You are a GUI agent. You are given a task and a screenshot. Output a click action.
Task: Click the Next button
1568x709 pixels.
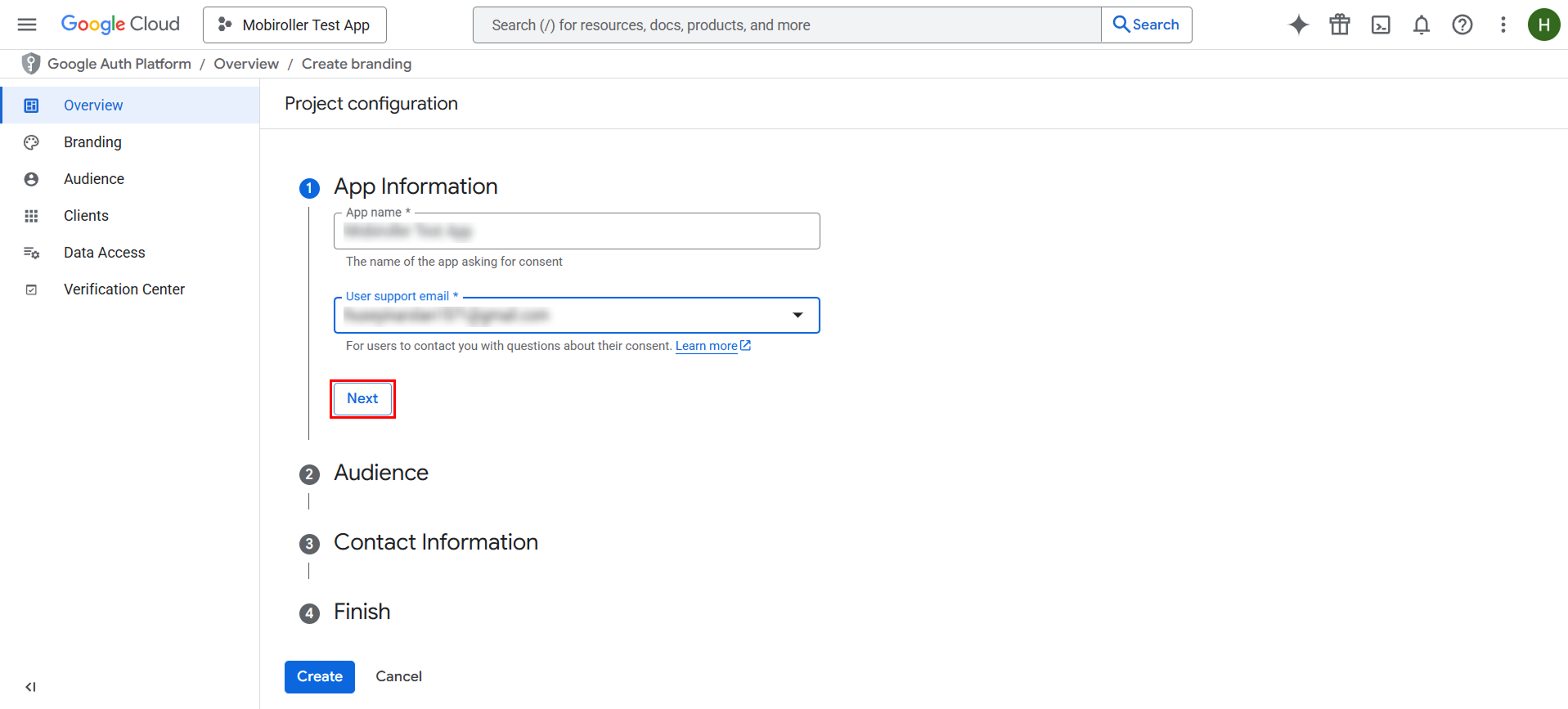coord(362,398)
